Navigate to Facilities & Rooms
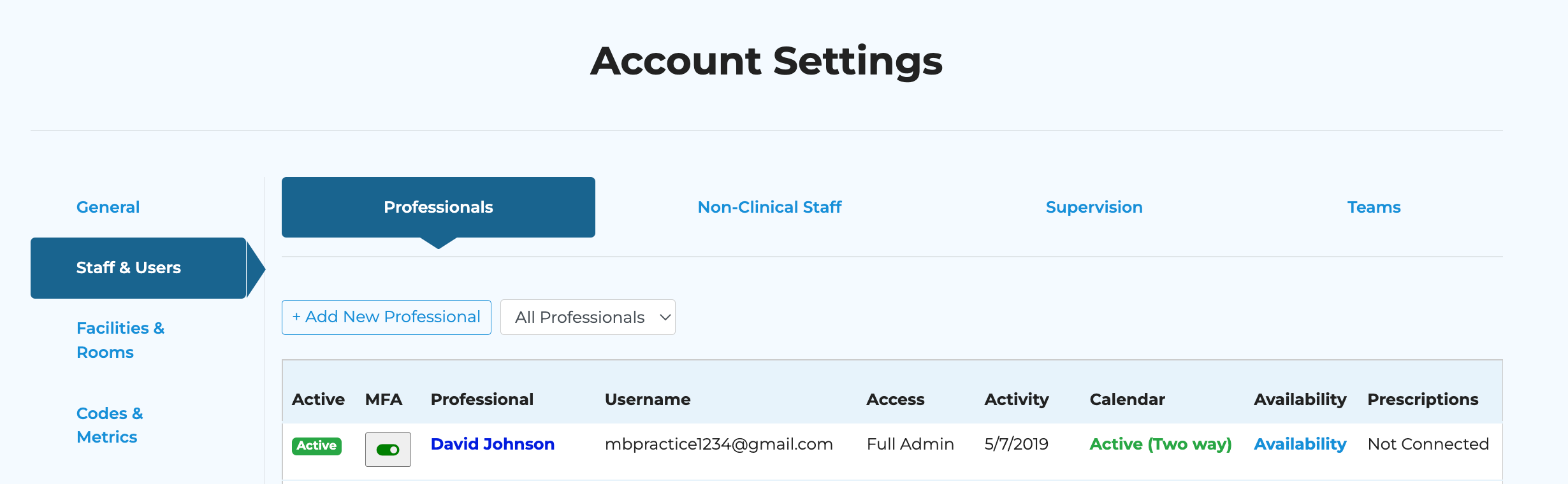Viewport: 1568px width, 484px height. coord(120,340)
